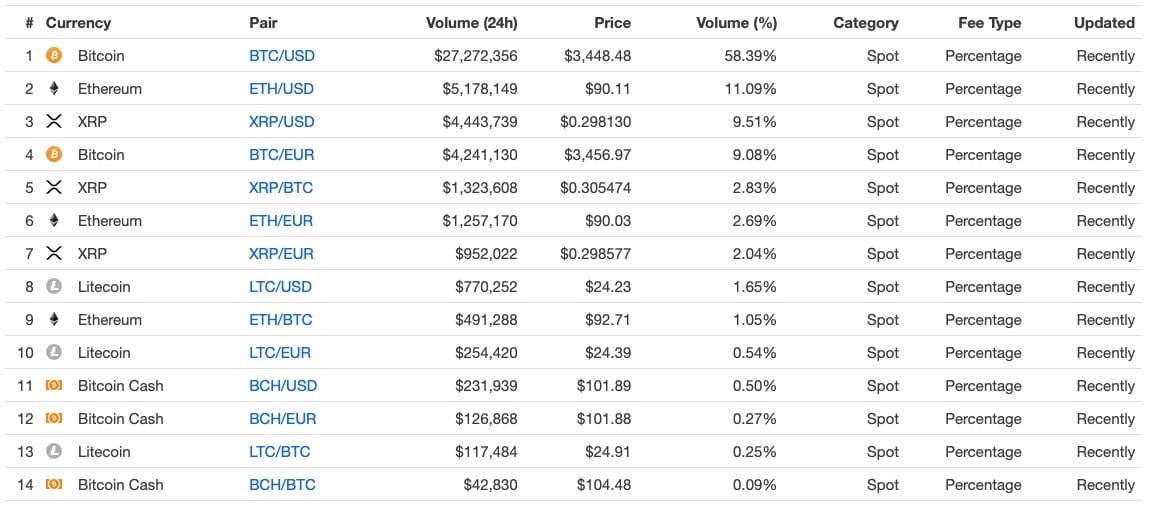Sort by Updated column header
Image resolution: width=1151 pixels, height=507 pixels.
coord(1104,23)
